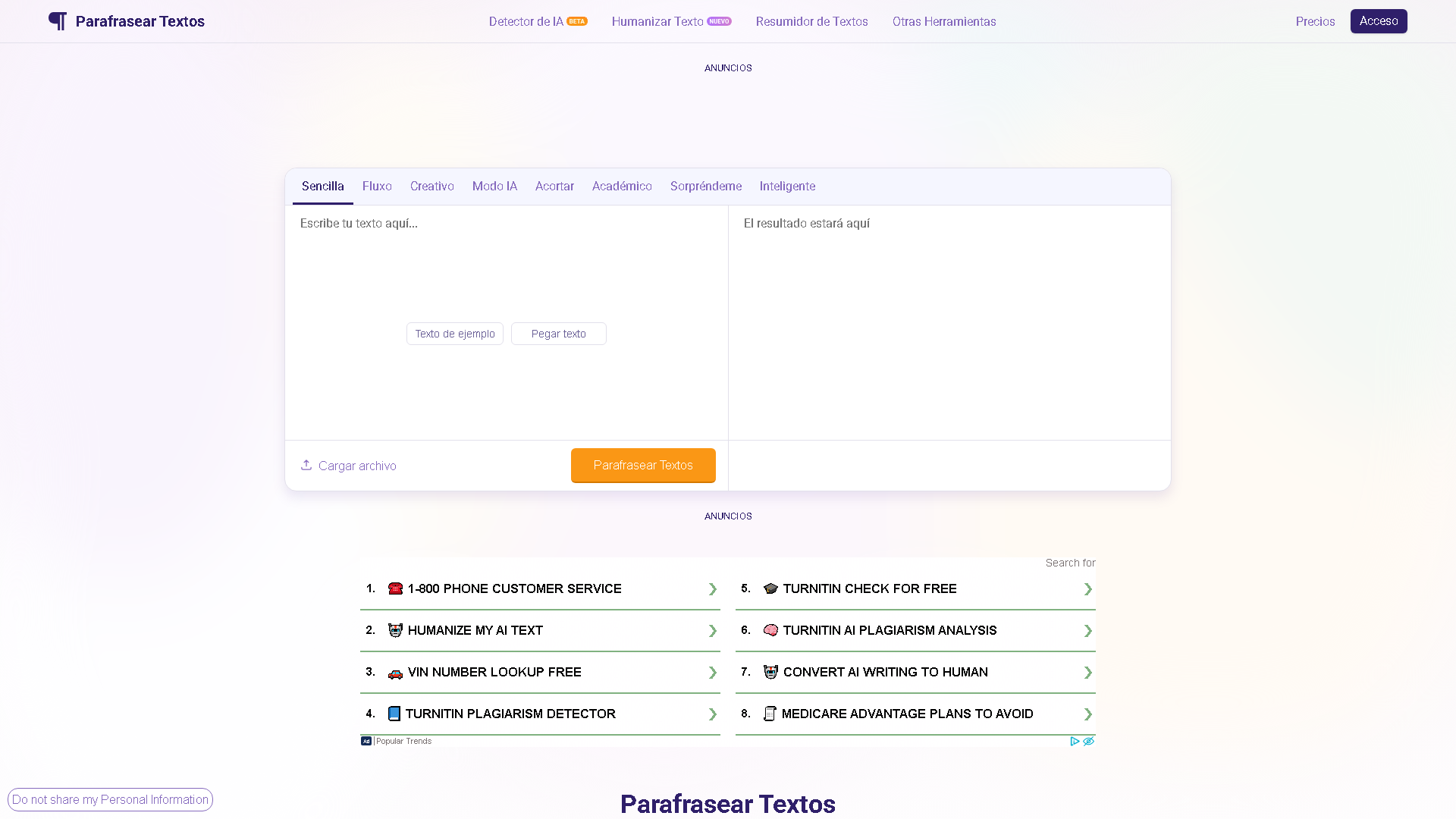Screen dimensions: 1456x819
Task: Click the upload icon beside Cargar archivo
Action: click(x=307, y=464)
